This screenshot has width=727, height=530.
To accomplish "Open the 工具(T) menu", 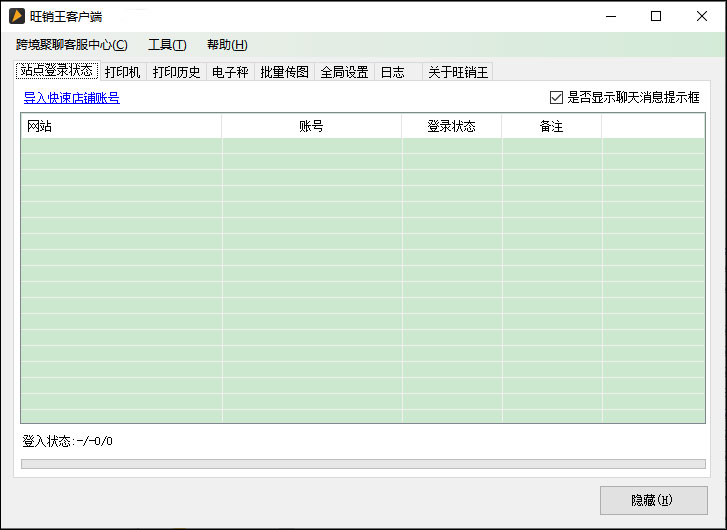I will [167, 45].
